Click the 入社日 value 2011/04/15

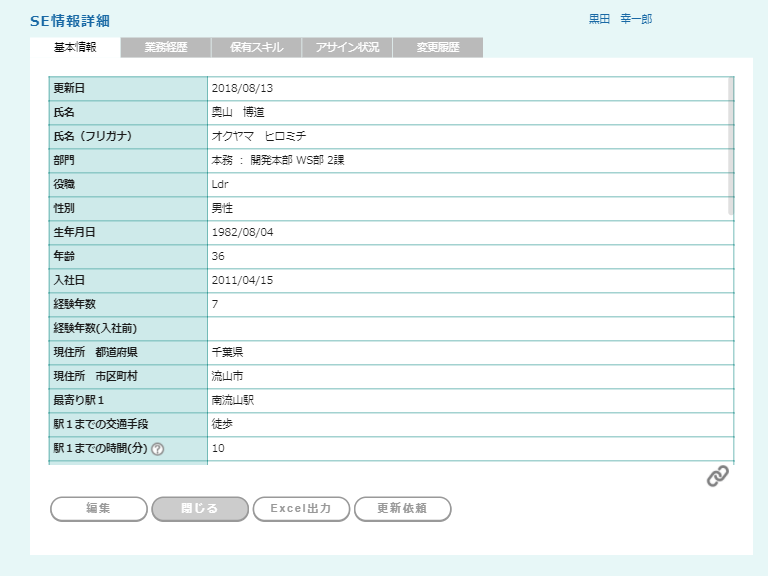(x=242, y=280)
